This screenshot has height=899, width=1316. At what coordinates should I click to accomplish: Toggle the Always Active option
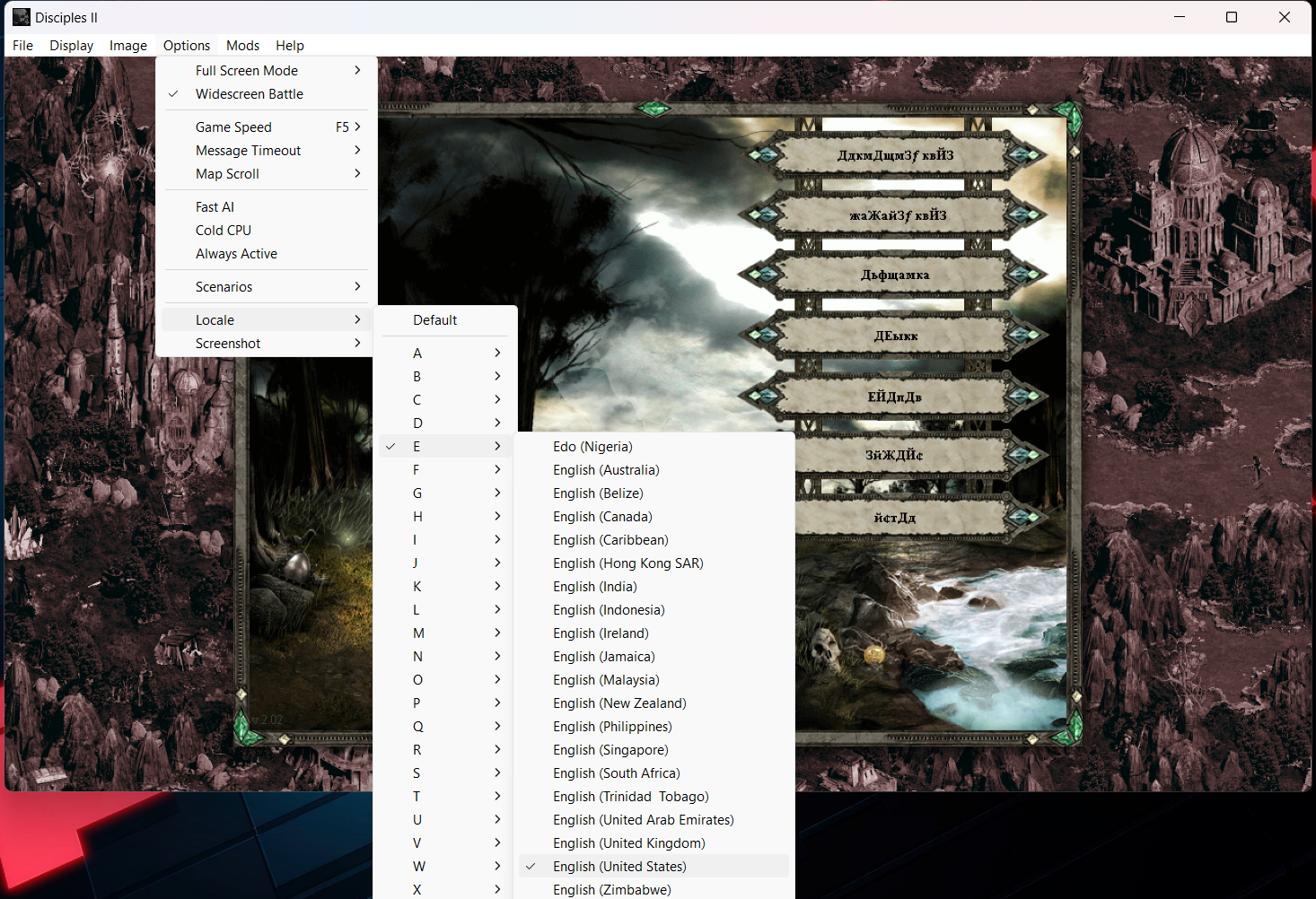[x=265, y=254]
